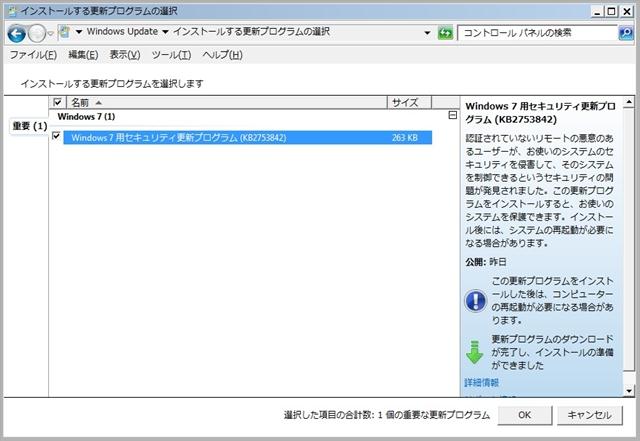The height and width of the screenshot is (441, 640).
Task: Click the blue restart-required info icon
Action: click(x=475, y=301)
